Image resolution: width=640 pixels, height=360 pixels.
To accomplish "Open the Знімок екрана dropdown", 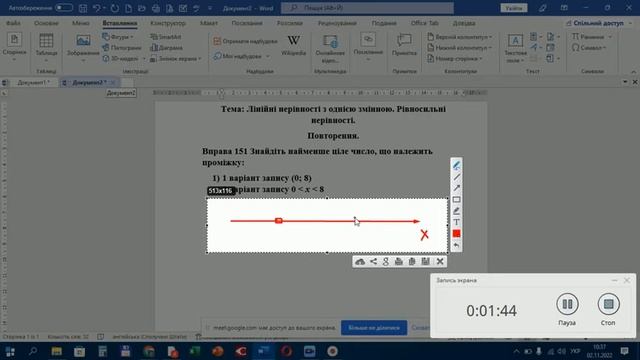I will tap(176, 59).
